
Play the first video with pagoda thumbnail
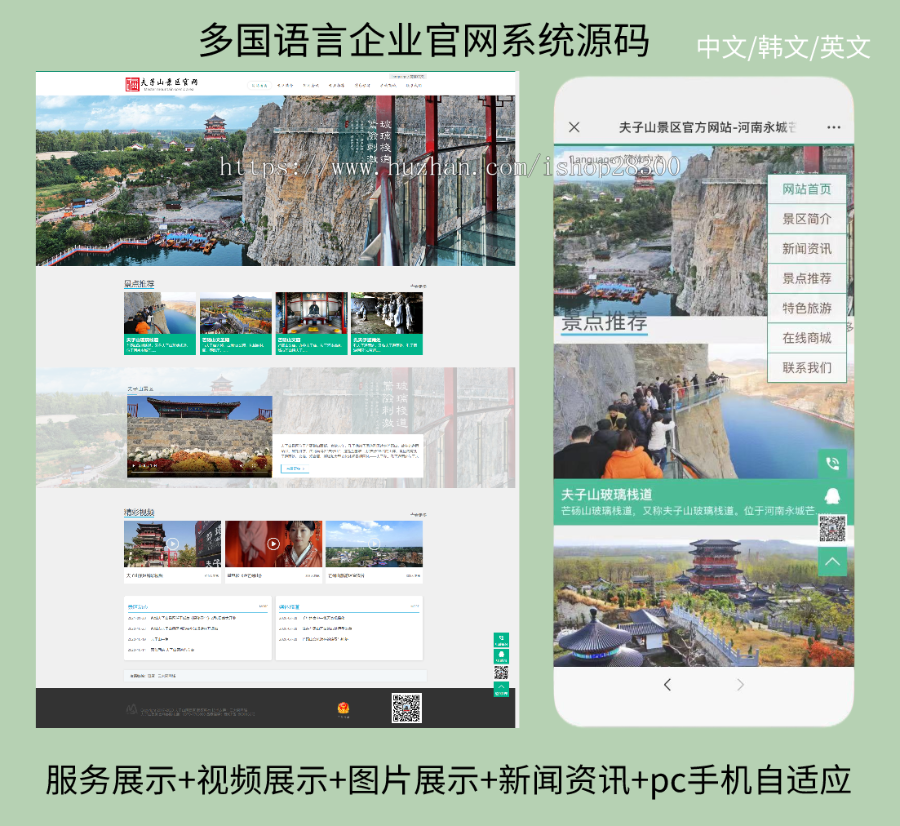point(172,544)
